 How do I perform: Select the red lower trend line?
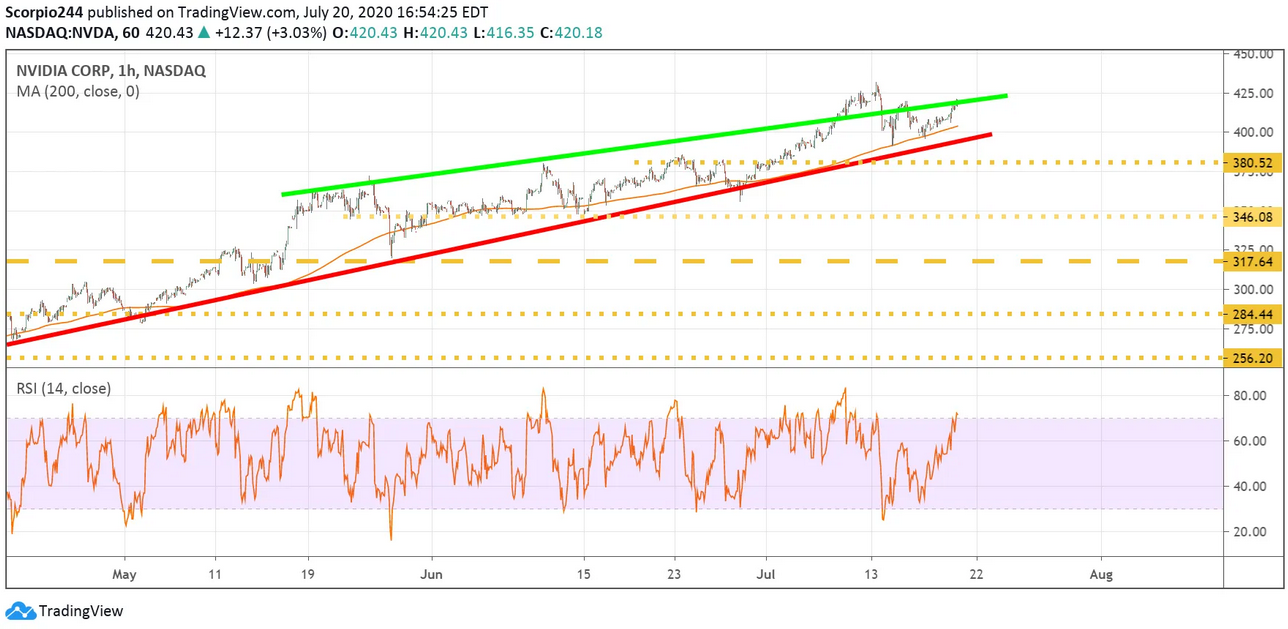point(499,238)
